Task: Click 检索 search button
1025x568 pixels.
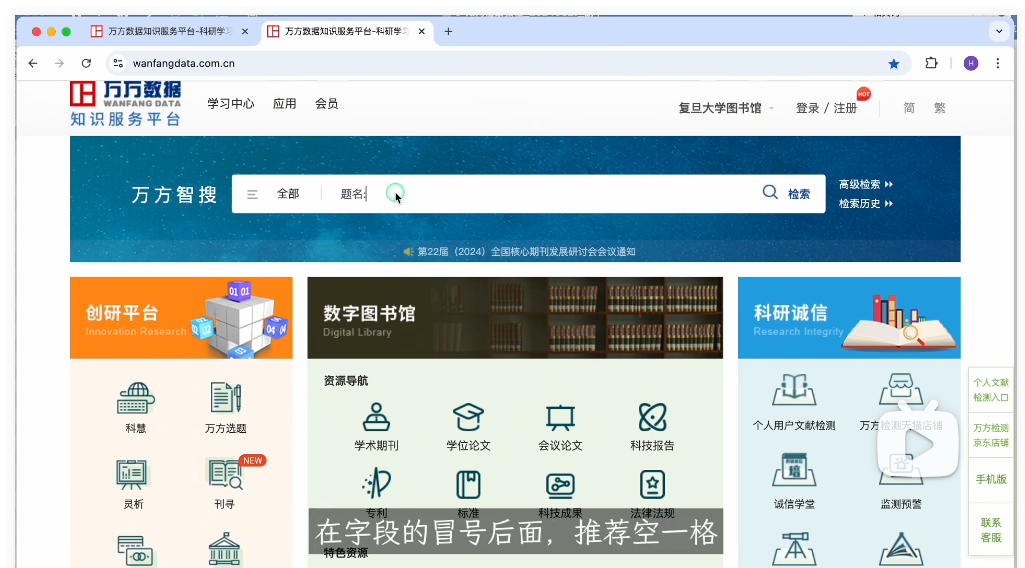Action: [x=798, y=193]
